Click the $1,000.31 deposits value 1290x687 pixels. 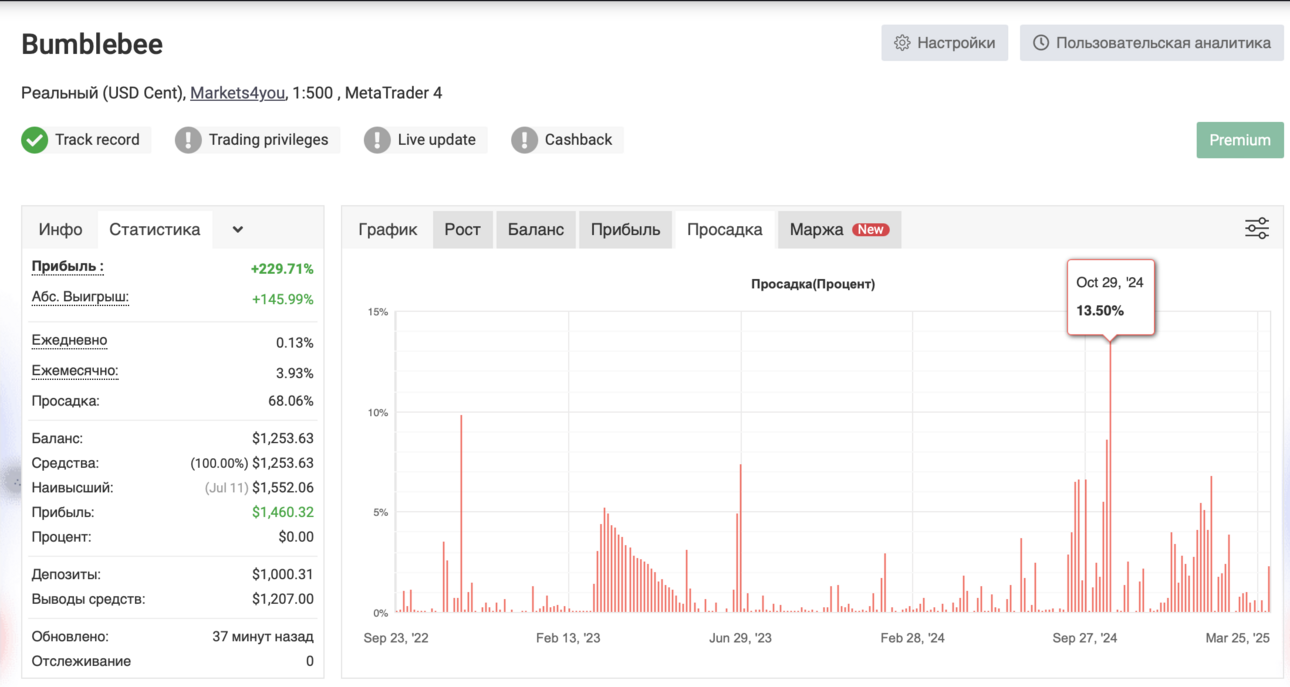282,575
